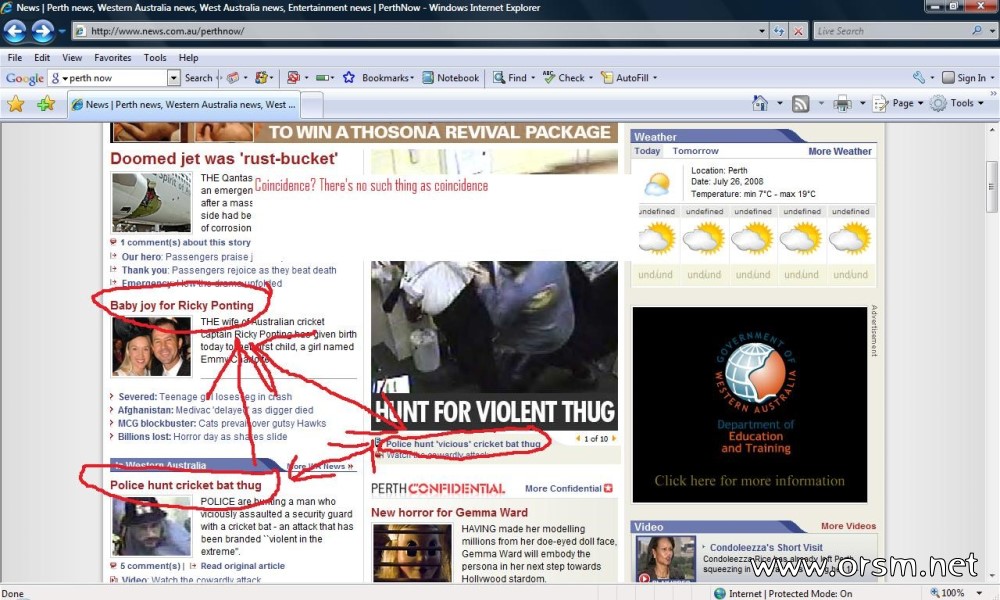Open the 'Baby joy for Ricky Ponting' story

(x=182, y=305)
